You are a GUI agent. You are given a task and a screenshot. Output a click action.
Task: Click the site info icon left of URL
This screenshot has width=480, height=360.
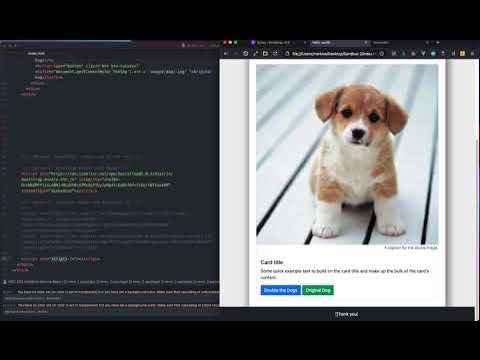coord(287,54)
